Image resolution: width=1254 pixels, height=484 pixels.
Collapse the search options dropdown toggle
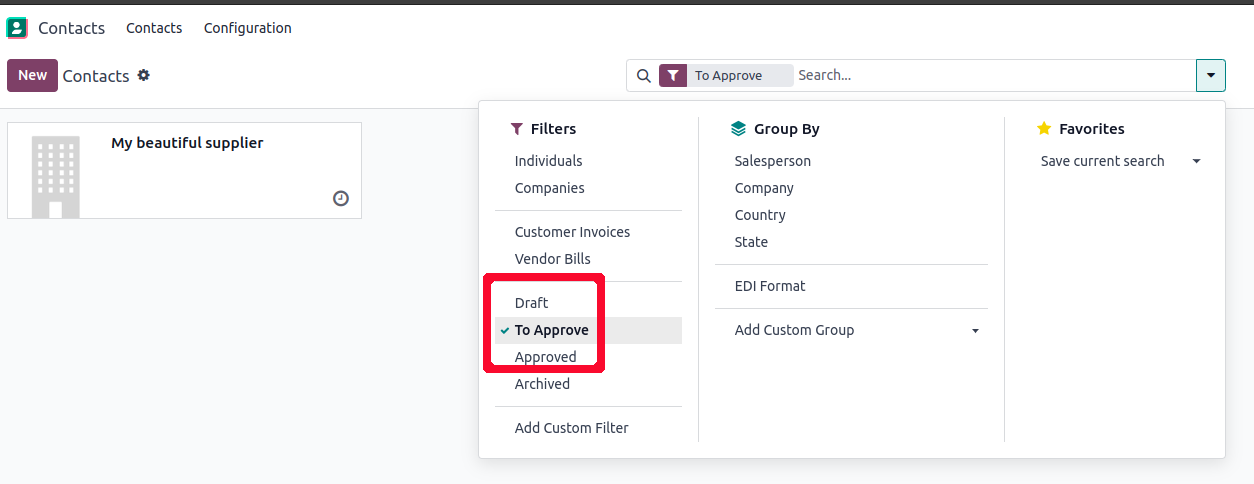pos(1210,75)
